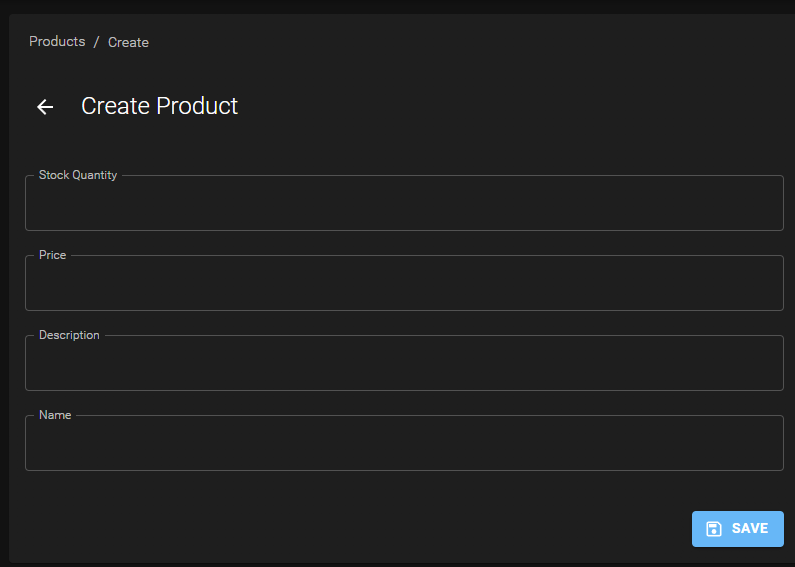Click the Stock Quantity field label
The image size is (795, 567).
78,175
